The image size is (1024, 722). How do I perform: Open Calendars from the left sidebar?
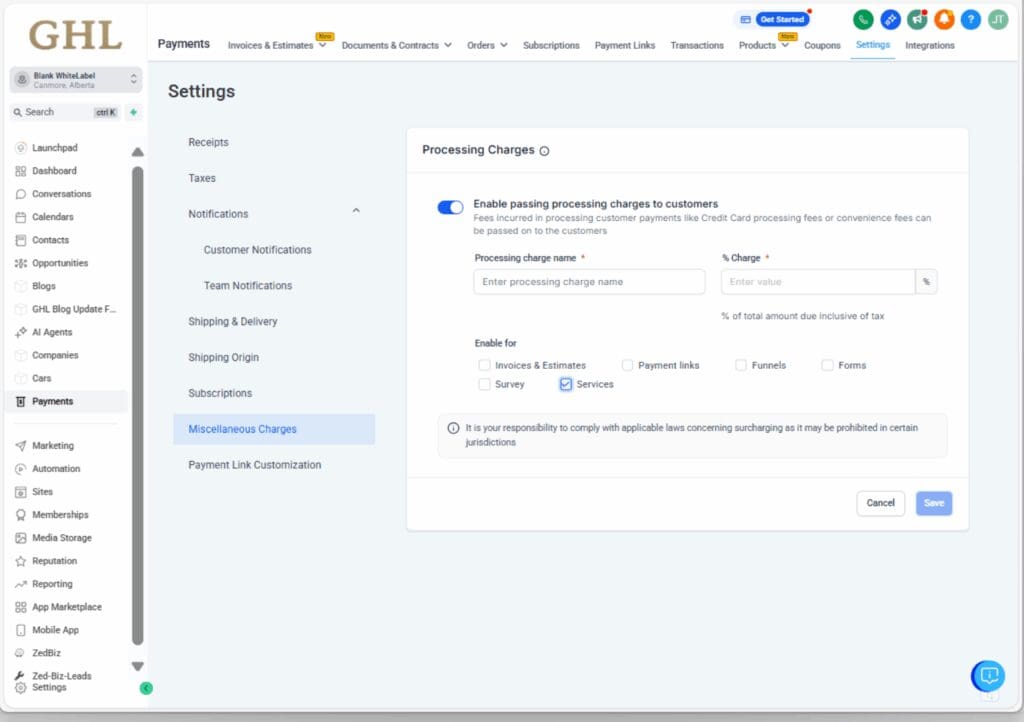tap(22, 217)
